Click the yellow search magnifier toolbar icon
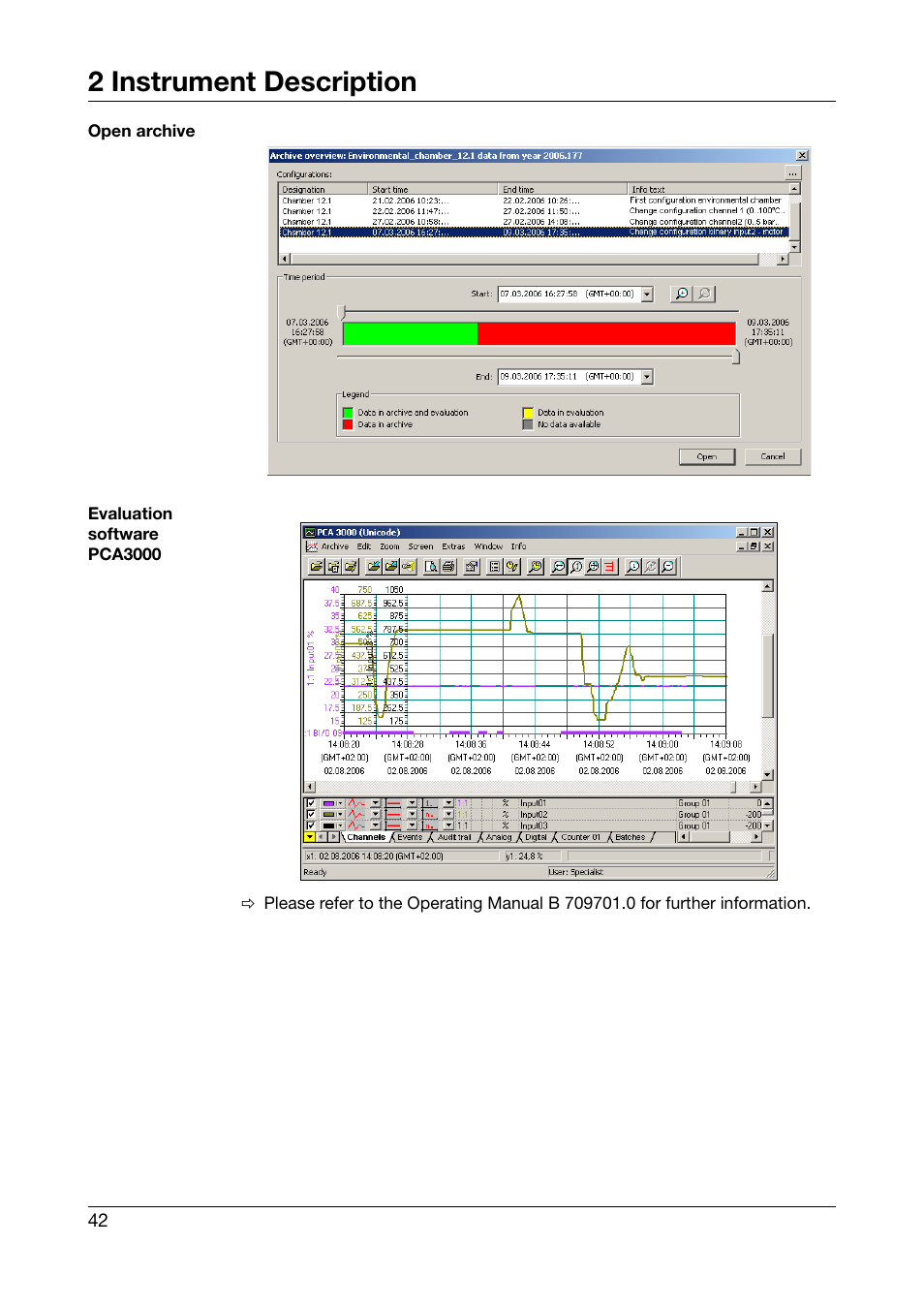Image resolution: width=924 pixels, height=1308 pixels. tap(535, 567)
